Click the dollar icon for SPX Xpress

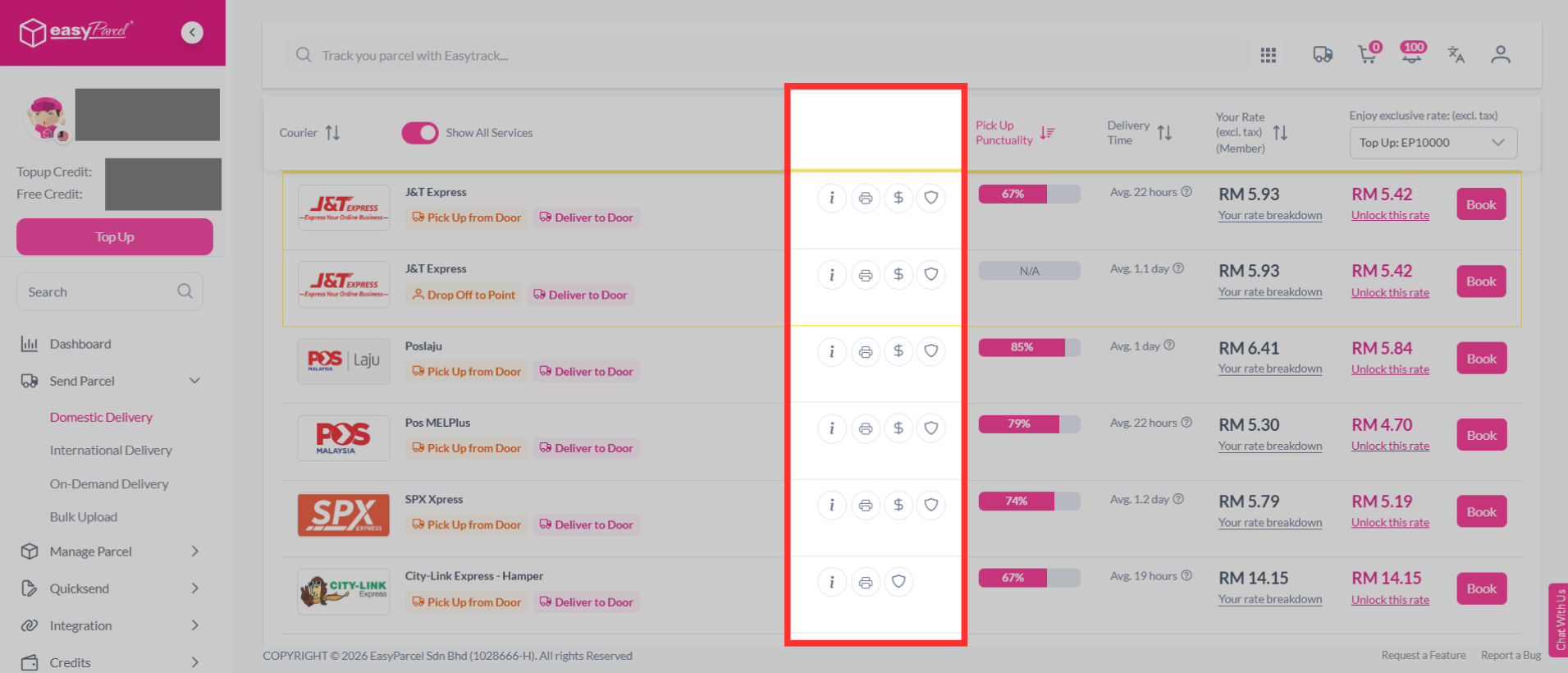pyautogui.click(x=898, y=505)
